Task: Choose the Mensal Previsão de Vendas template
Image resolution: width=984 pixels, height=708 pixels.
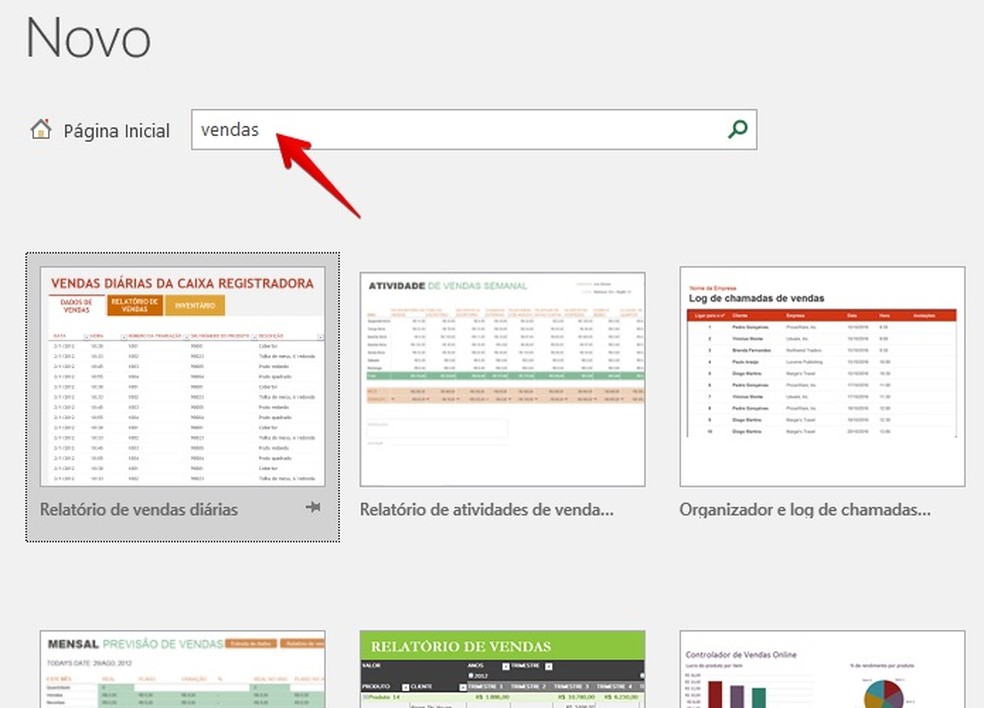Action: [182, 669]
